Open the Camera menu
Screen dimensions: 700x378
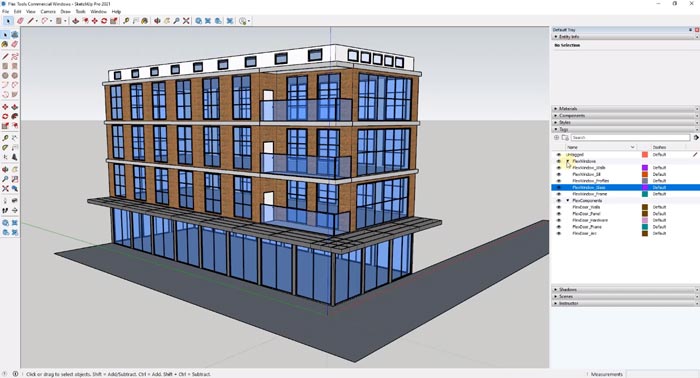[x=48, y=12]
